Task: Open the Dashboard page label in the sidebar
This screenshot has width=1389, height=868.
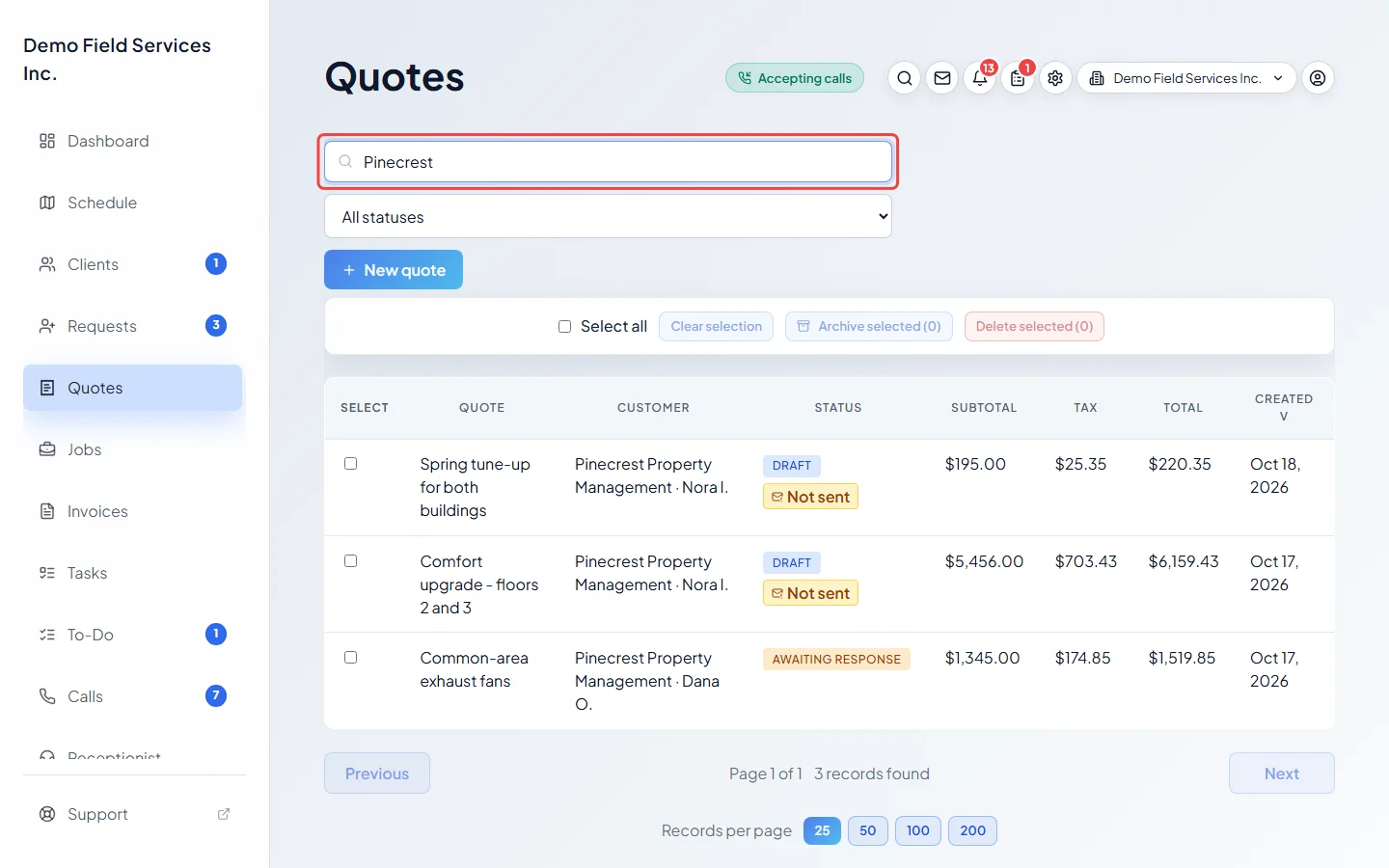Action: click(108, 141)
